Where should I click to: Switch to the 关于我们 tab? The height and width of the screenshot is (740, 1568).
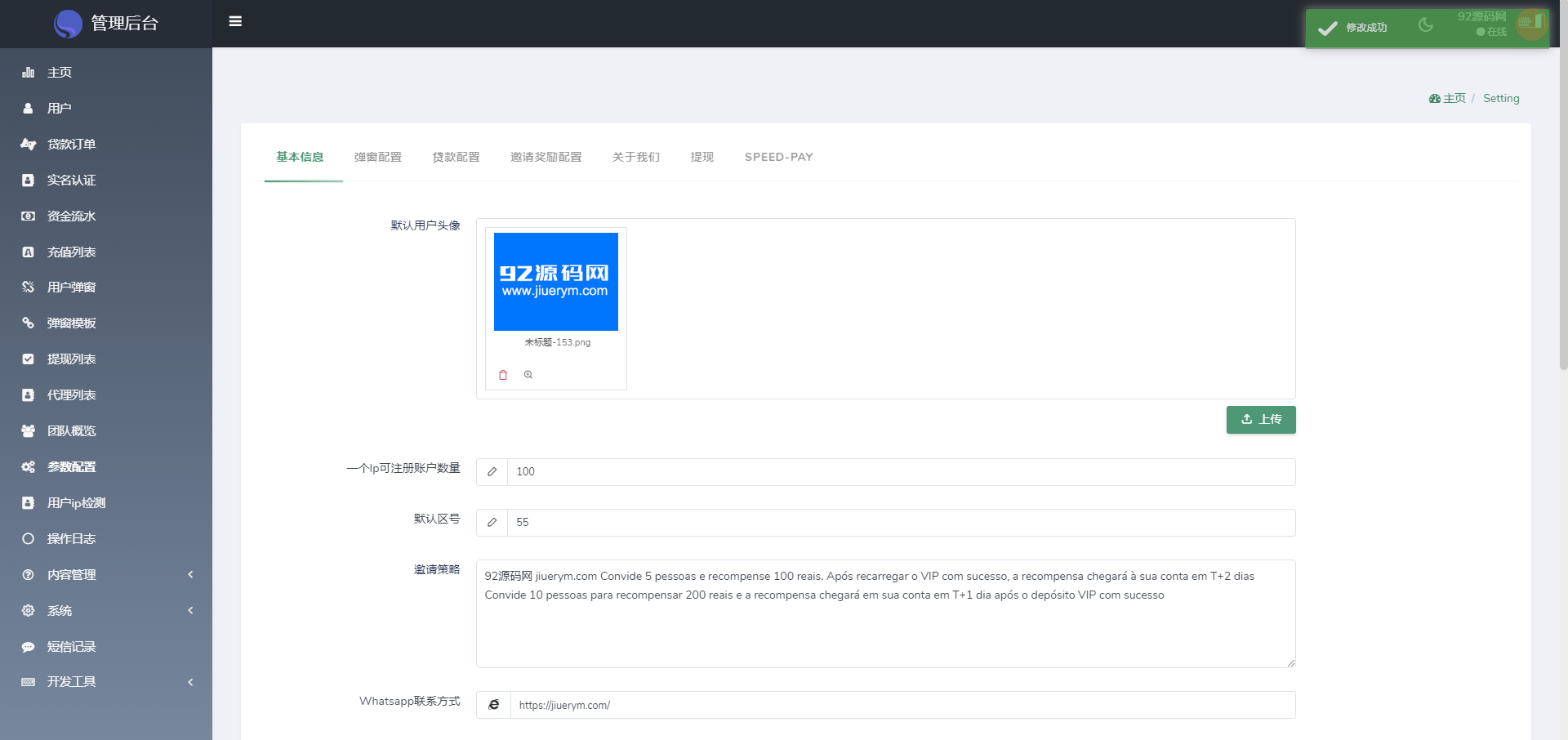[636, 157]
